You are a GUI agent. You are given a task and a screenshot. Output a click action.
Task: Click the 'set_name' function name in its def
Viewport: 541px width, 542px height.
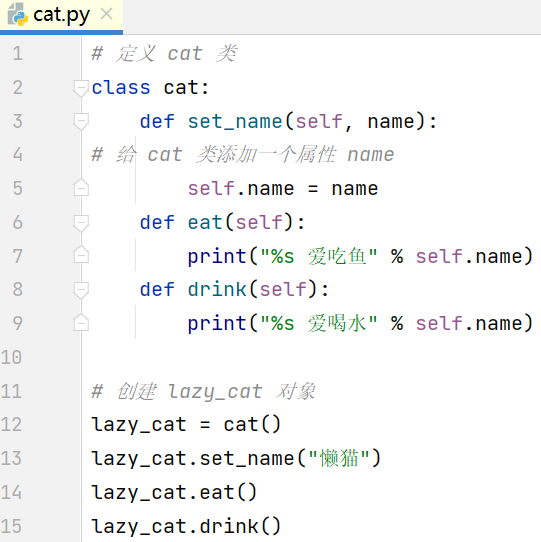click(x=235, y=122)
